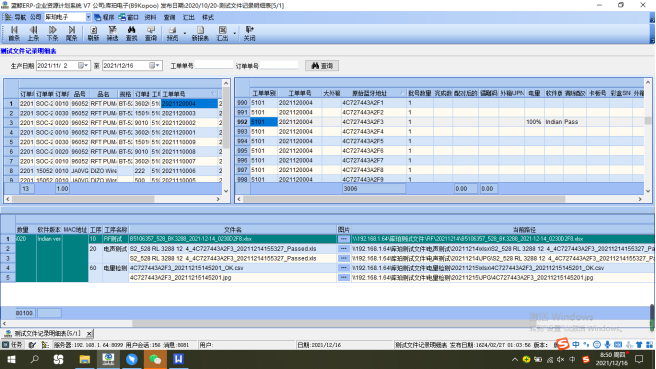This screenshot has width=656, height=369.
Task: Go to first record with 首条
Action: pyautogui.click(x=14, y=33)
